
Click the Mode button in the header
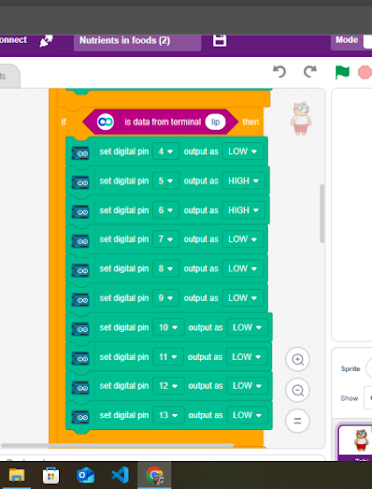click(347, 40)
